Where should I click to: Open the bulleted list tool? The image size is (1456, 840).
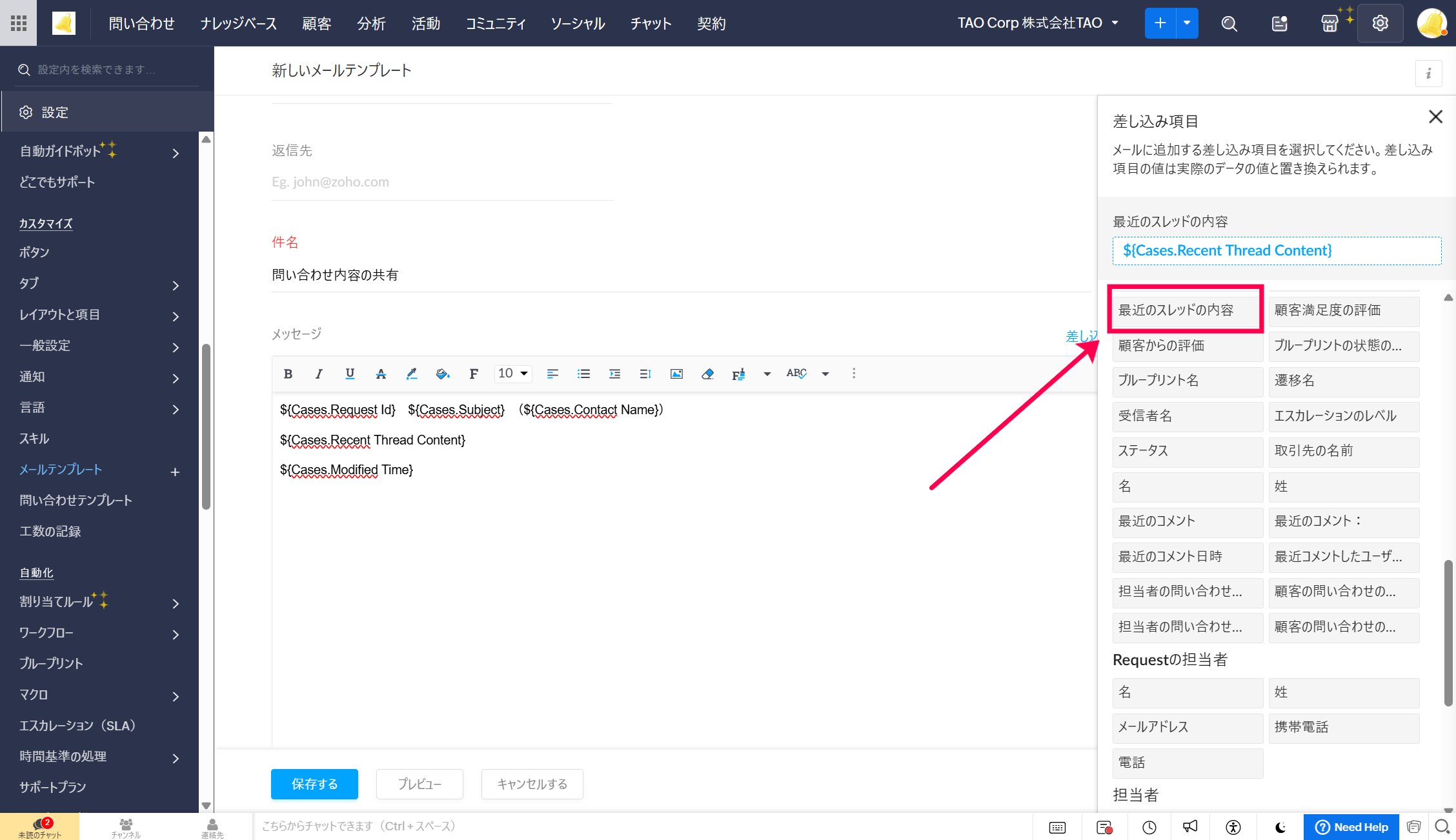[x=583, y=374]
